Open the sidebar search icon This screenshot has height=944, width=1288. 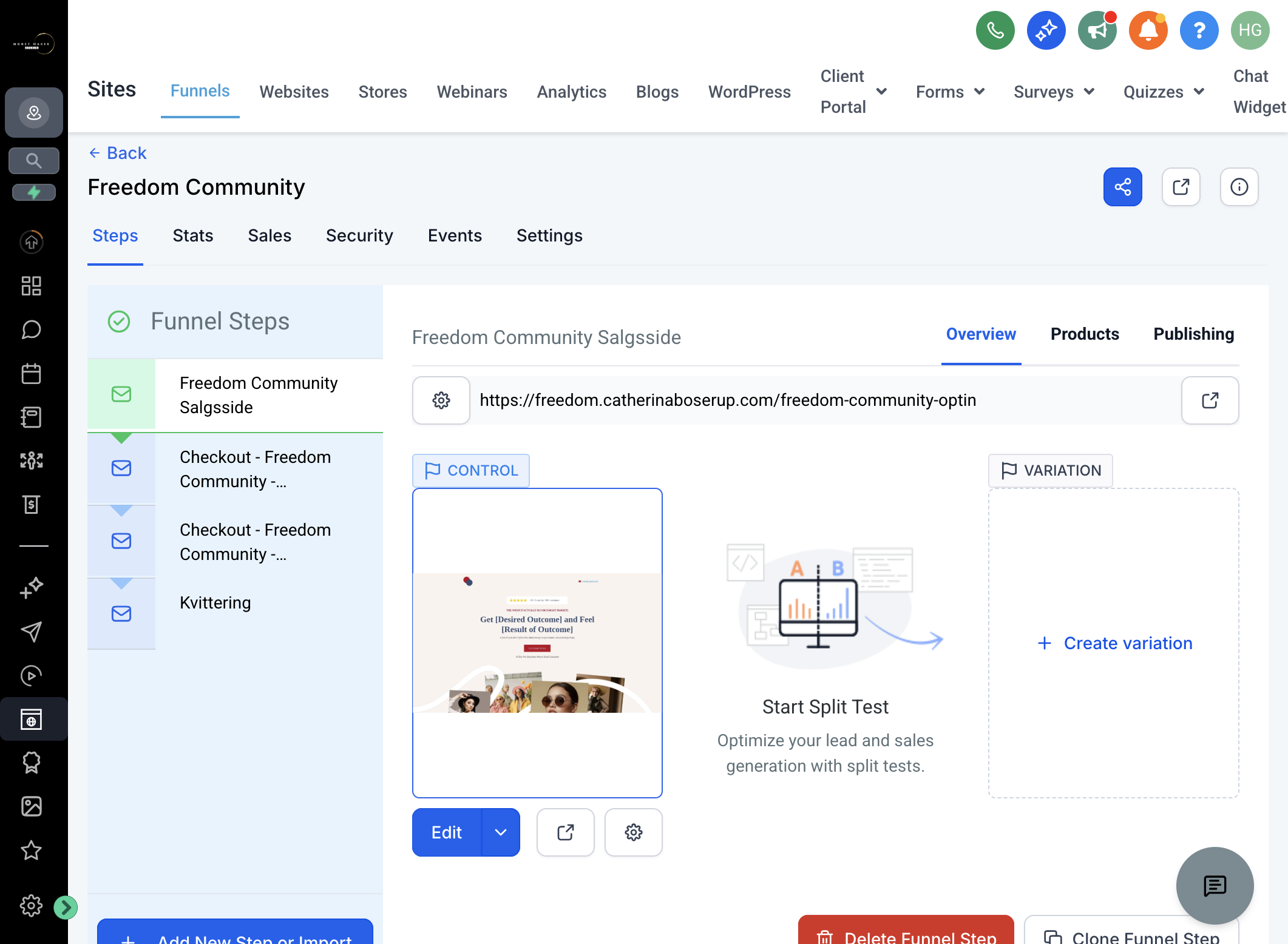34,161
